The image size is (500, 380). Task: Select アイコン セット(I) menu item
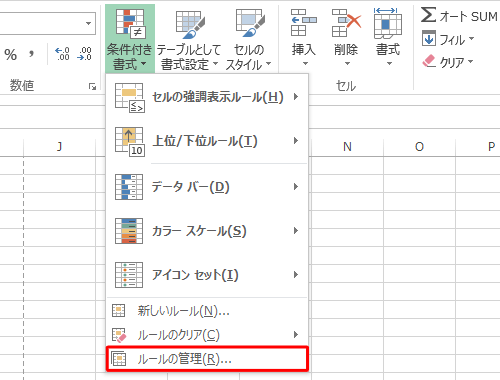[x=207, y=275]
